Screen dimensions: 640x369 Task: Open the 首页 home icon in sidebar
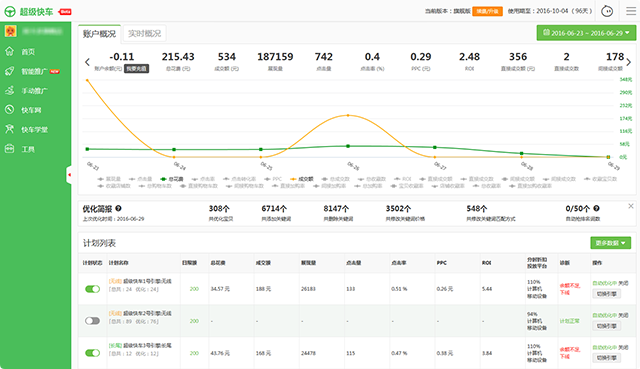pyautogui.click(x=9, y=51)
